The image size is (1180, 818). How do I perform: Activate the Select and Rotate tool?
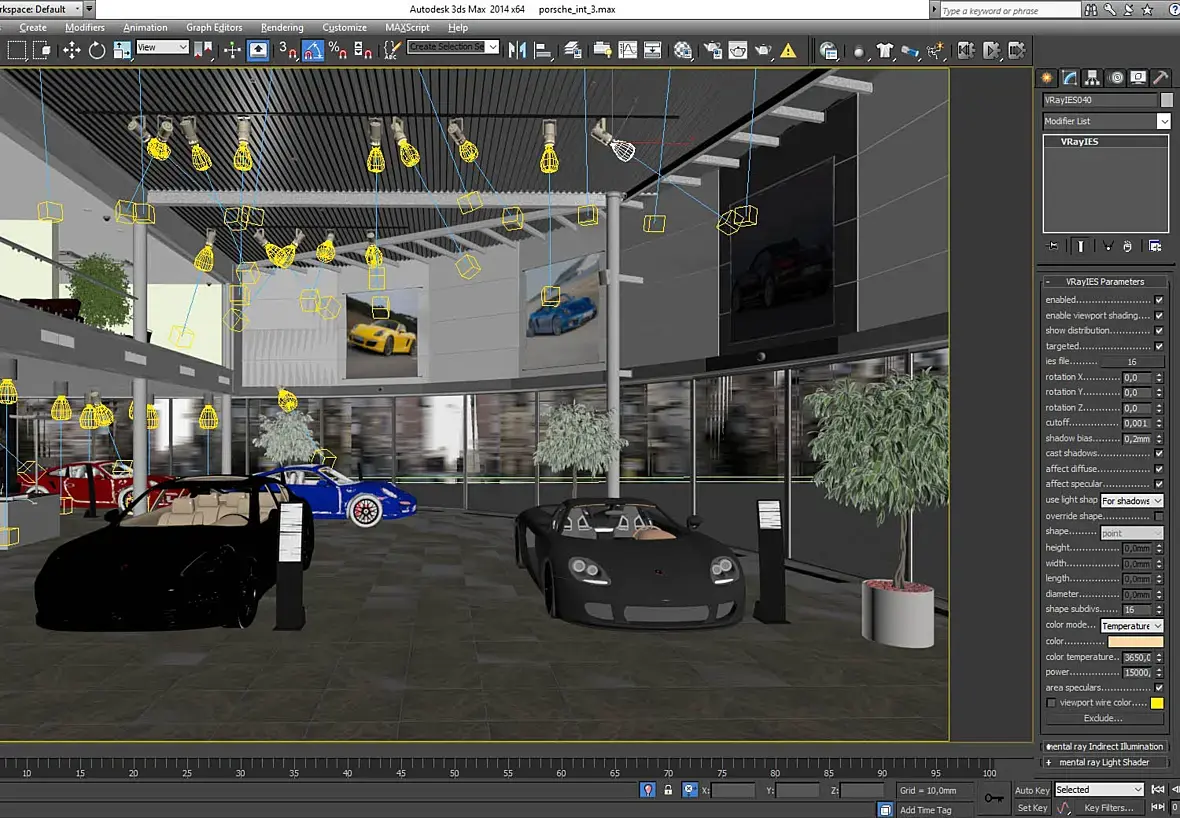pyautogui.click(x=97, y=50)
